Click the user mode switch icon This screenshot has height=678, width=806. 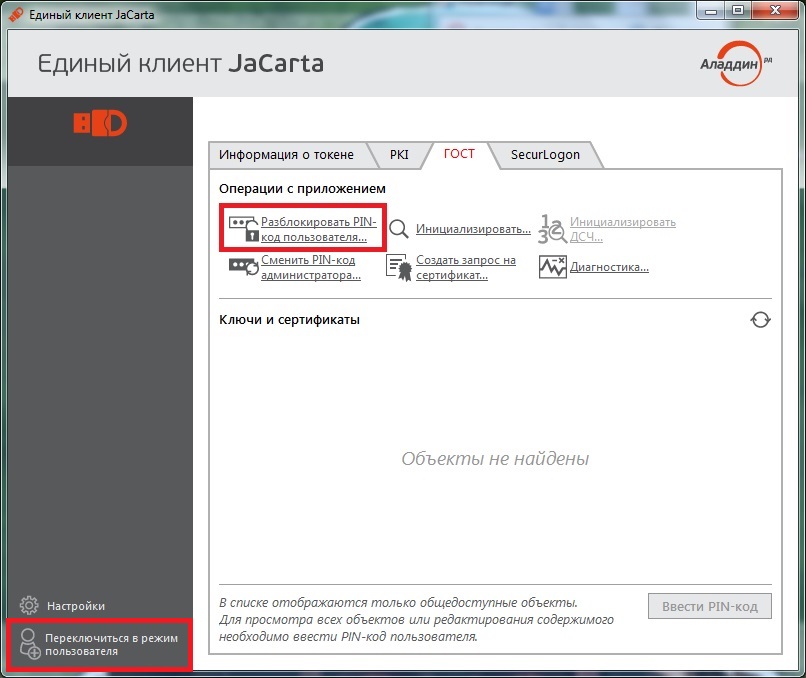(x=30, y=644)
